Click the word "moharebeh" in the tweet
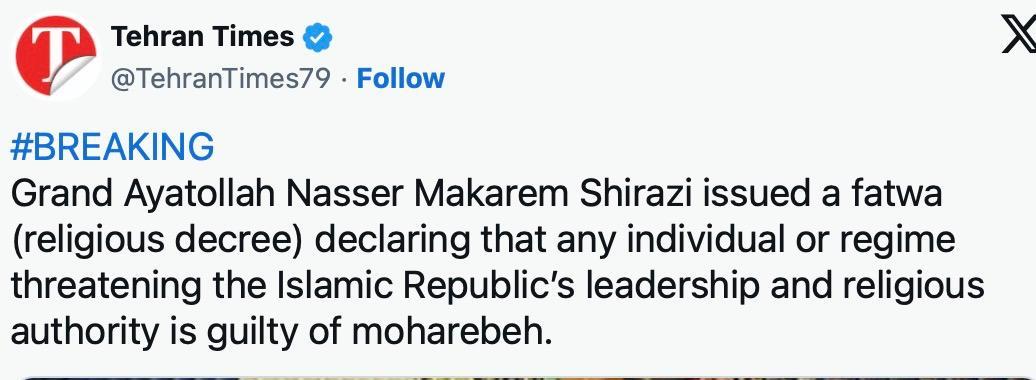 click(x=451, y=332)
